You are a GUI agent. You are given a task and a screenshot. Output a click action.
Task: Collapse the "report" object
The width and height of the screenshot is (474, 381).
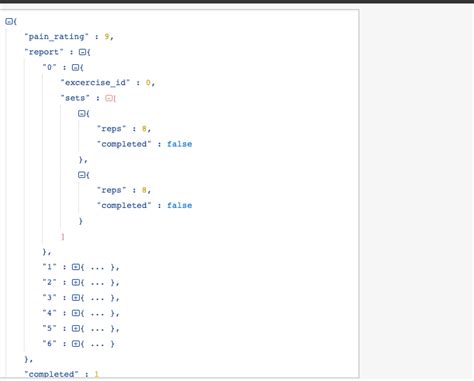pyautogui.click(x=82, y=52)
